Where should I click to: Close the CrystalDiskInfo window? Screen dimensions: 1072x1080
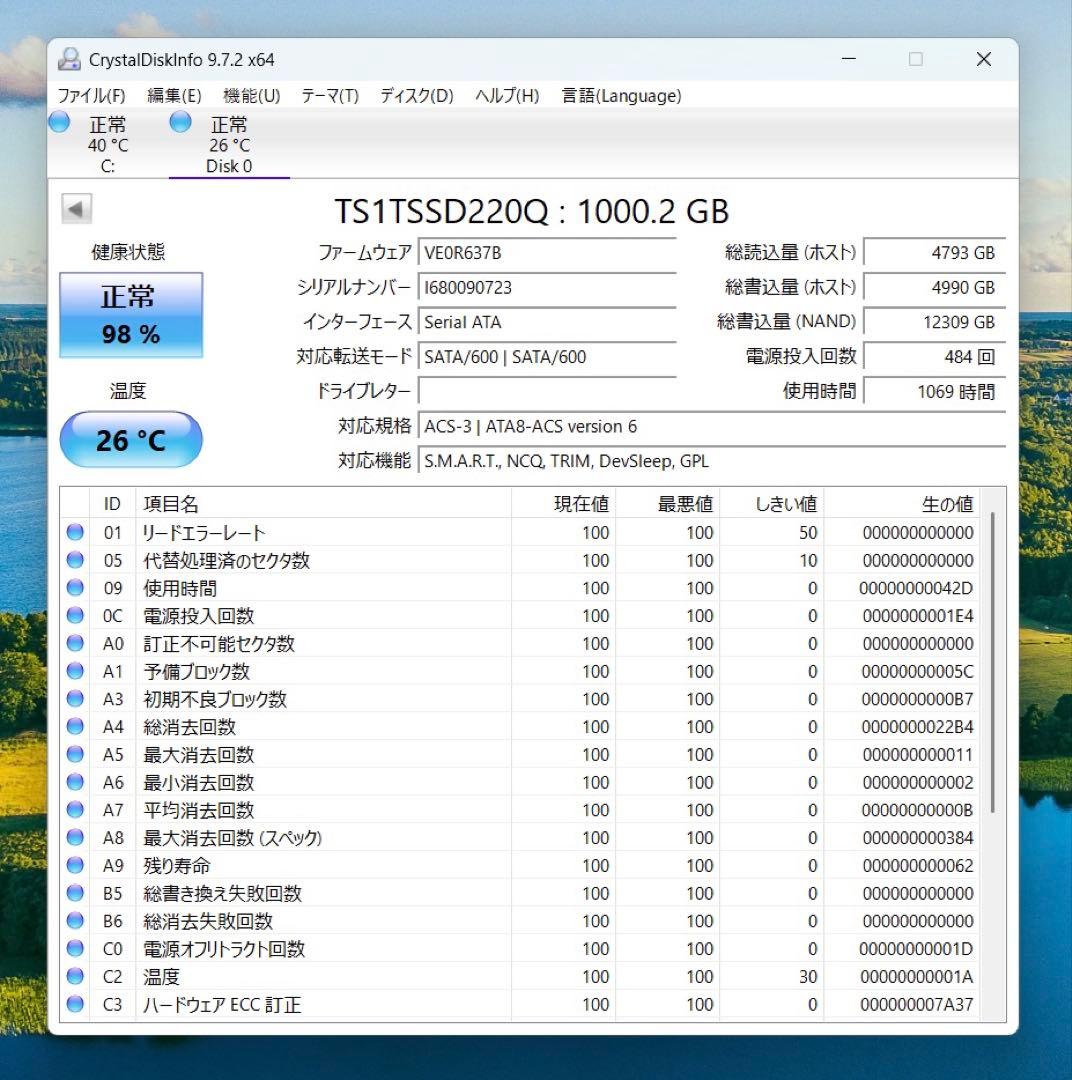984,59
